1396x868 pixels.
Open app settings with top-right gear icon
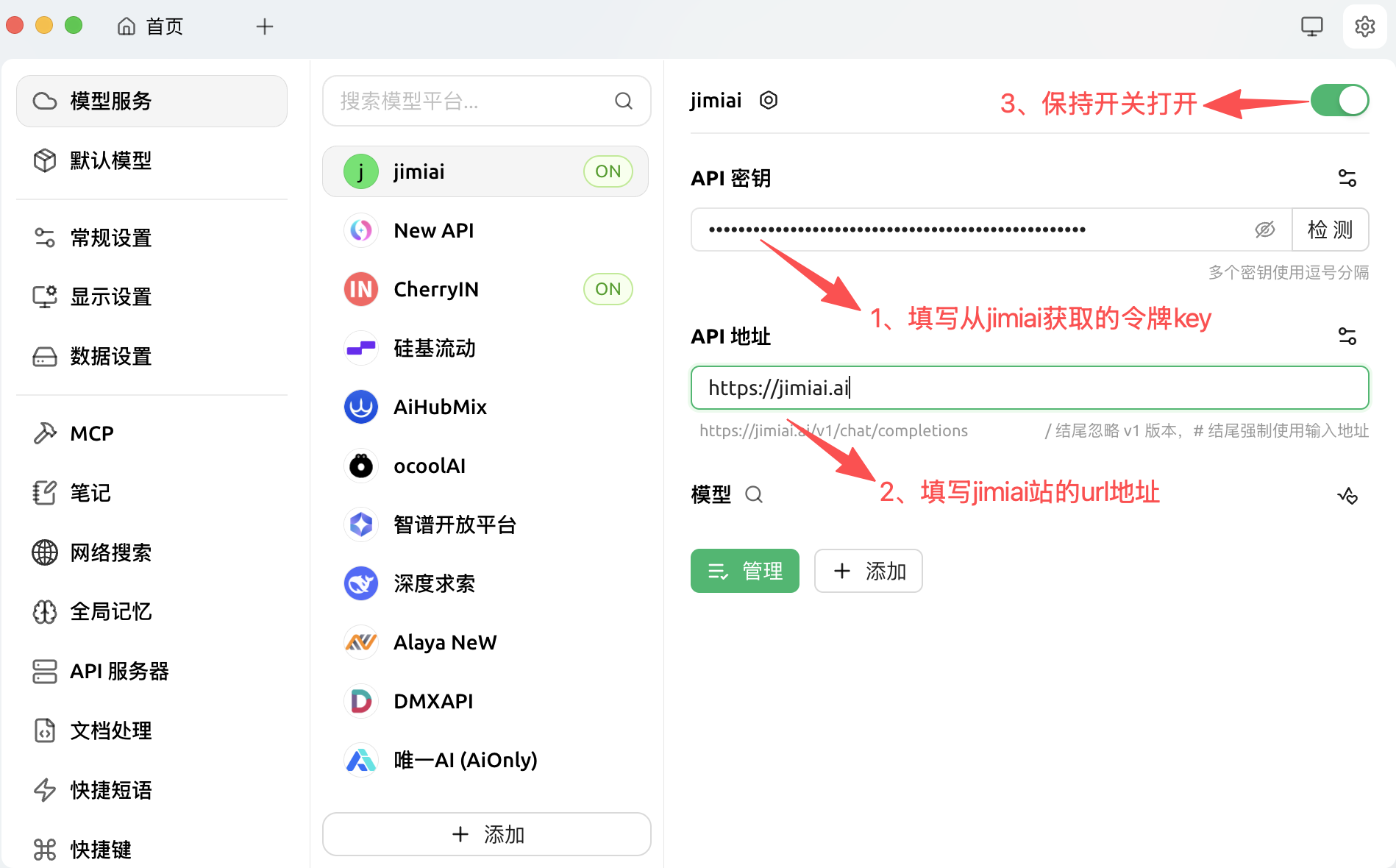(1364, 26)
